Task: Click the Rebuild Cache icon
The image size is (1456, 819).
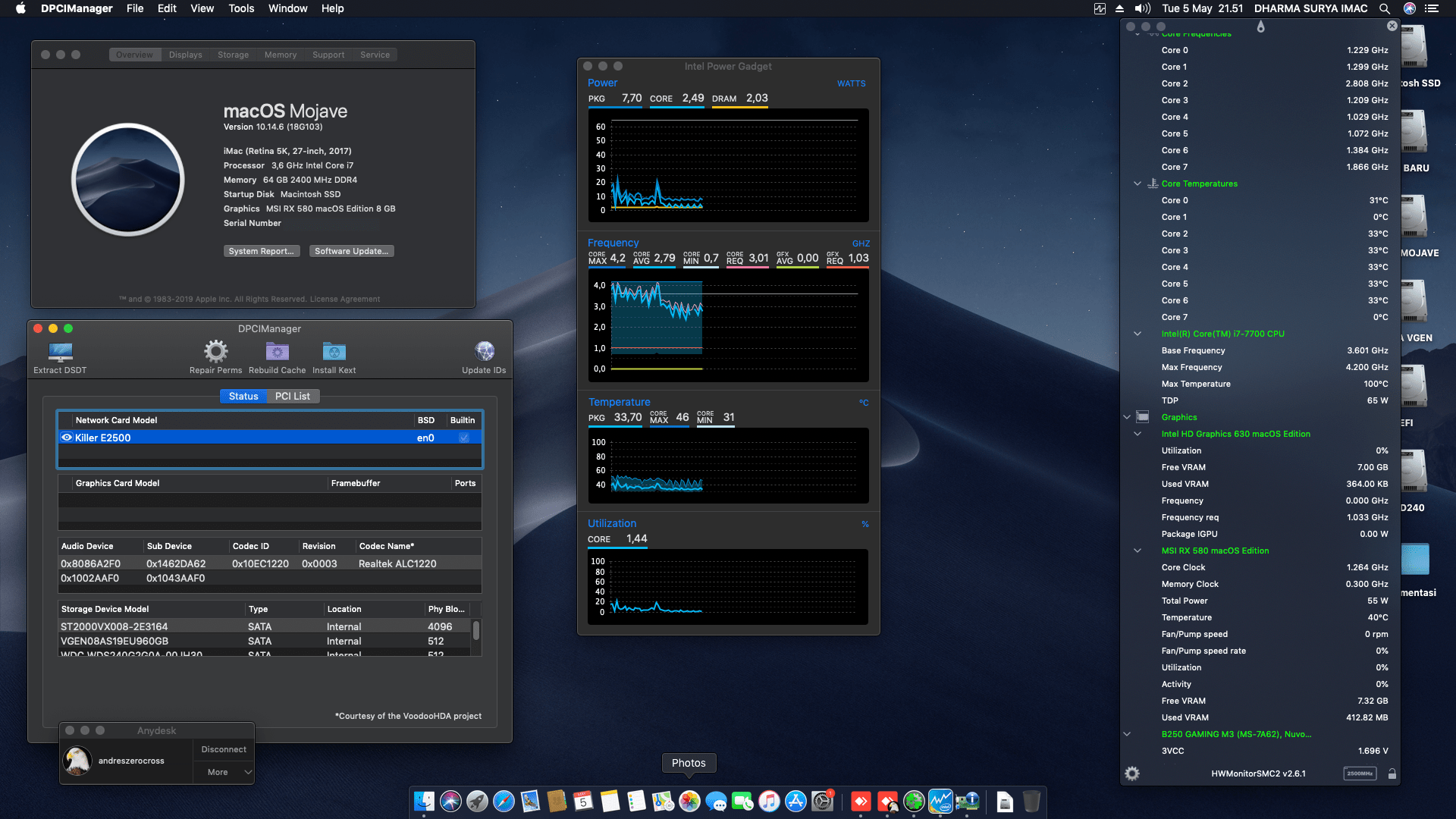Action: [278, 352]
